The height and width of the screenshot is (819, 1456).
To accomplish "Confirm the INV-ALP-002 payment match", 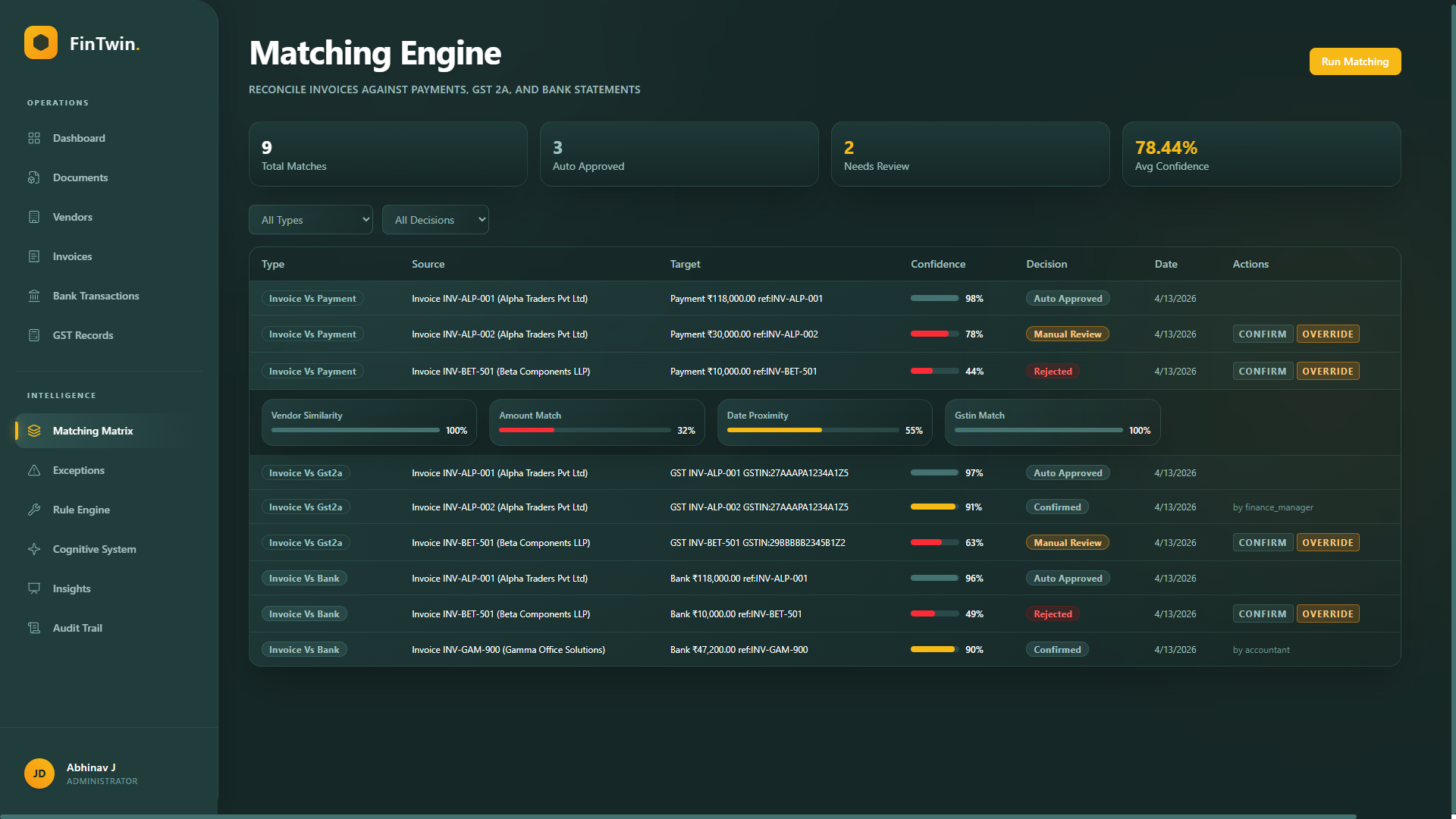I will [x=1262, y=334].
